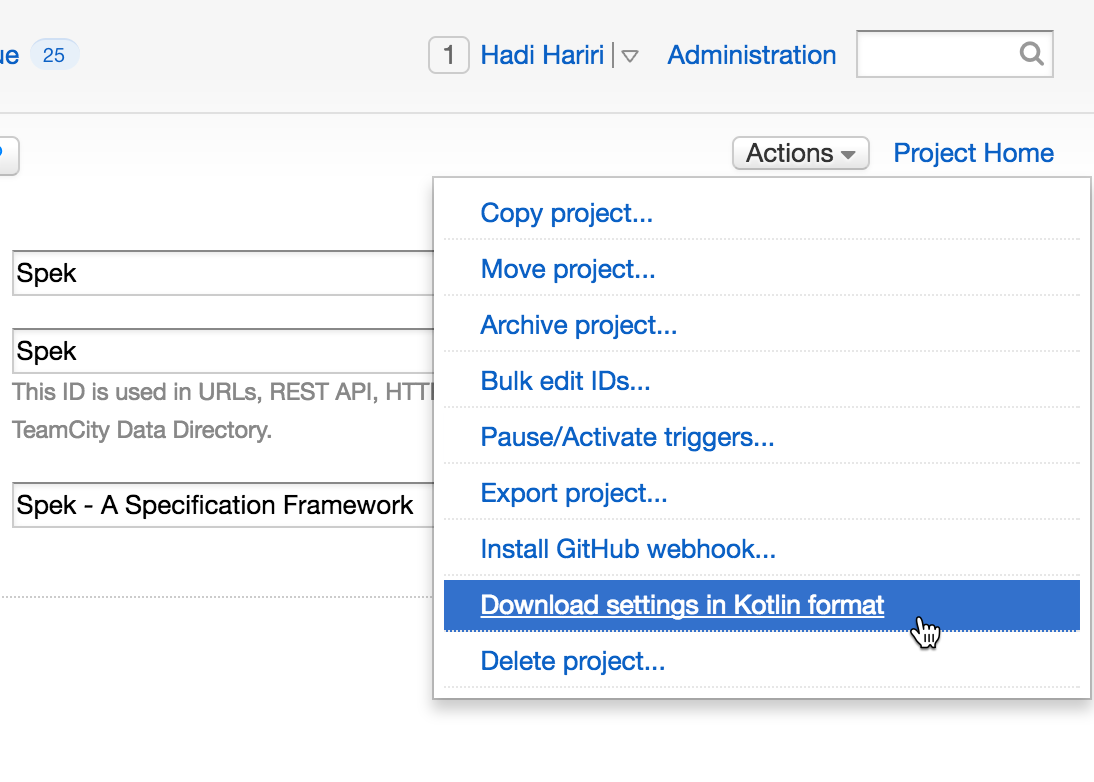Open the Actions dropdown button
This screenshot has height=782, width=1094.
(x=800, y=153)
